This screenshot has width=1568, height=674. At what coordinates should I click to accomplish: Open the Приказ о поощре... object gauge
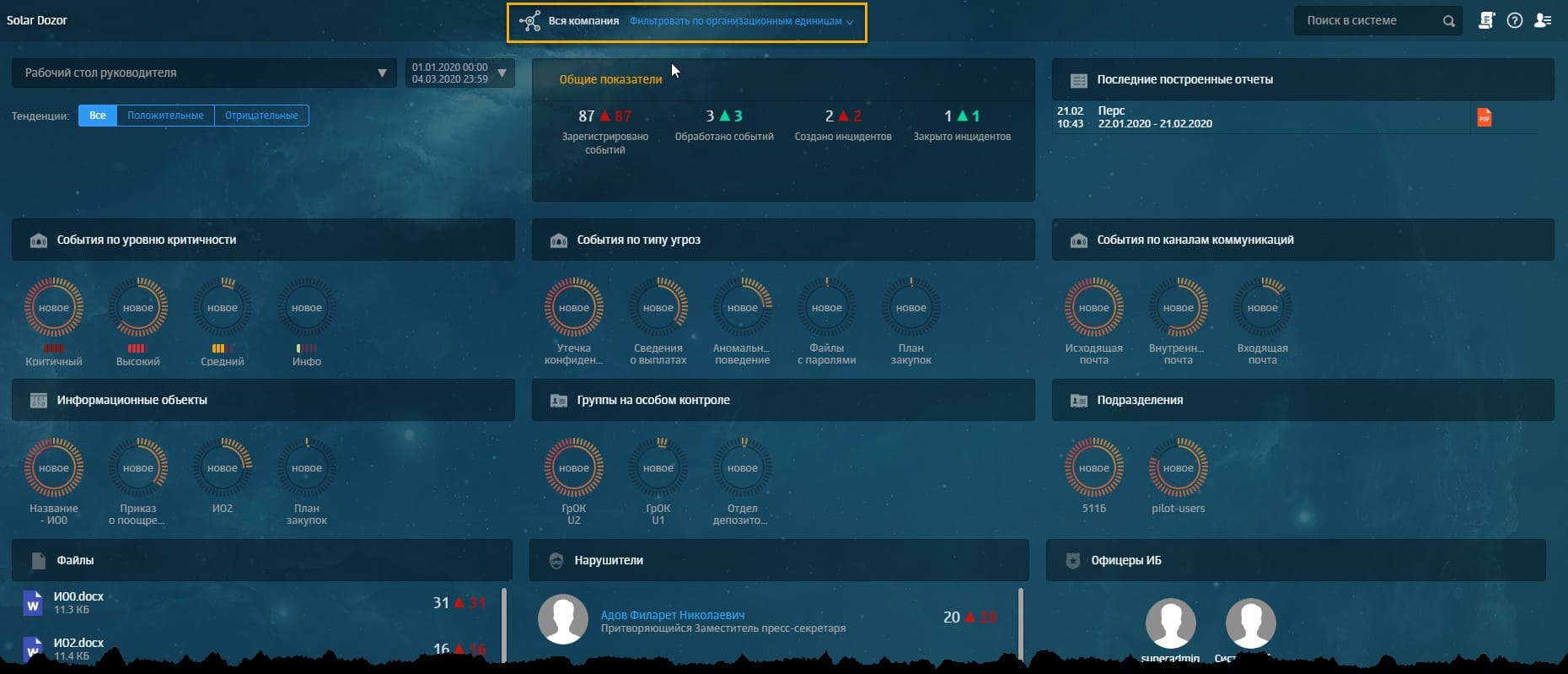pos(138,468)
